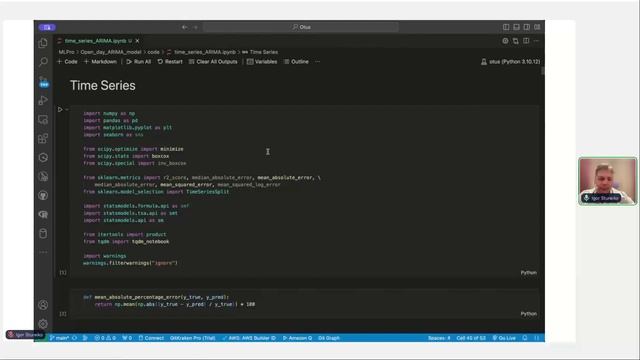This screenshot has width=640, height=360.
Task: Open notebook settings gear in the editor title
Action: click(505, 41)
